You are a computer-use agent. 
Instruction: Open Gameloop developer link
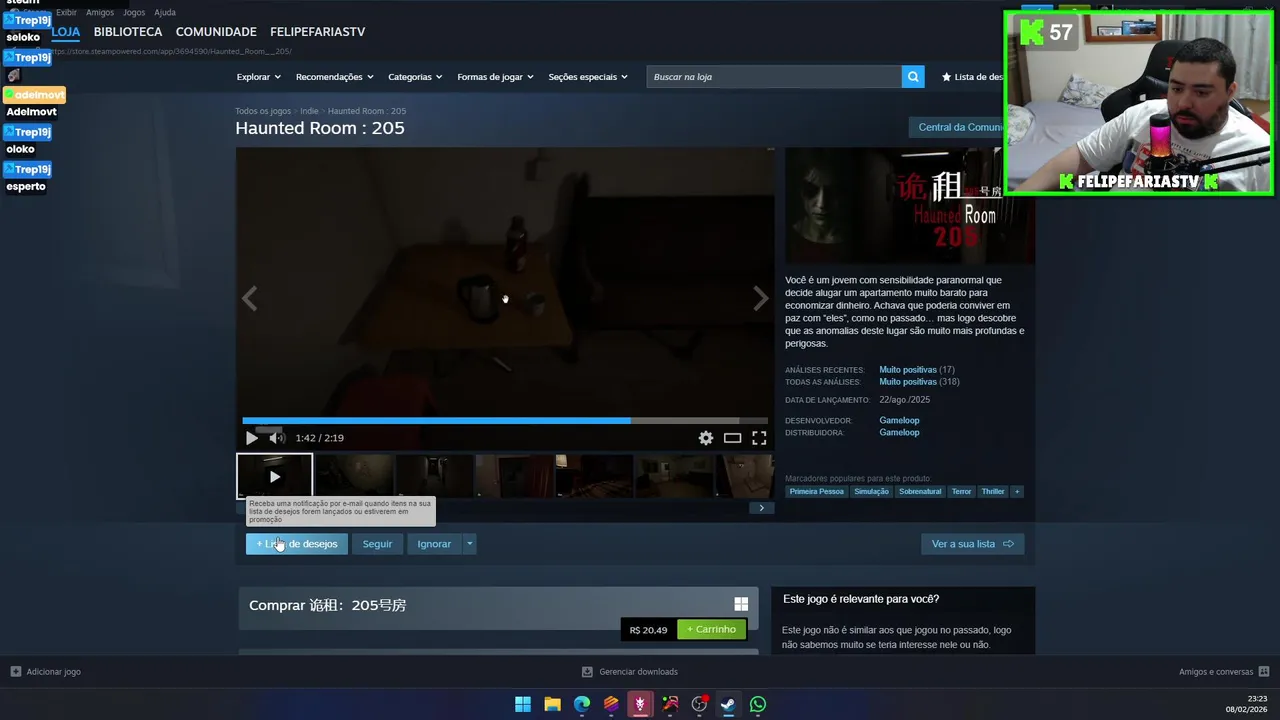(x=899, y=420)
